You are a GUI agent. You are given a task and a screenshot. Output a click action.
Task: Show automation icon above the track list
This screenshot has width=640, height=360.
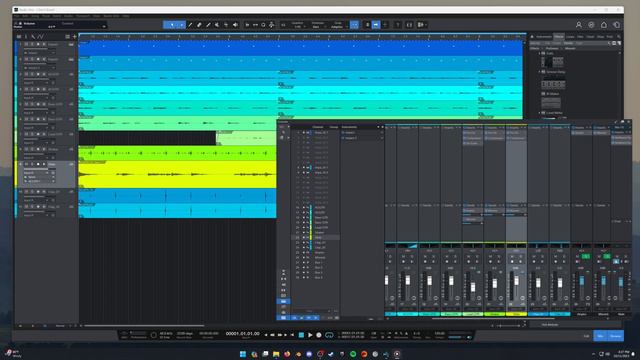(x=40, y=37)
